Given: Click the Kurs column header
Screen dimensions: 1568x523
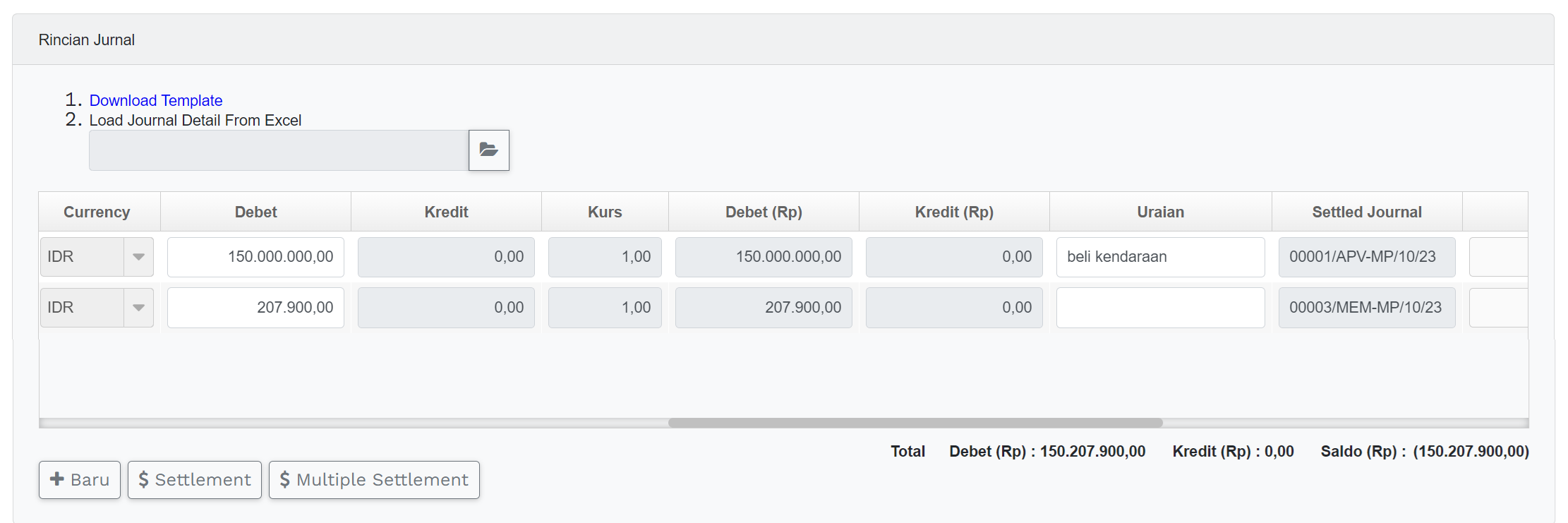Looking at the screenshot, I should [605, 212].
